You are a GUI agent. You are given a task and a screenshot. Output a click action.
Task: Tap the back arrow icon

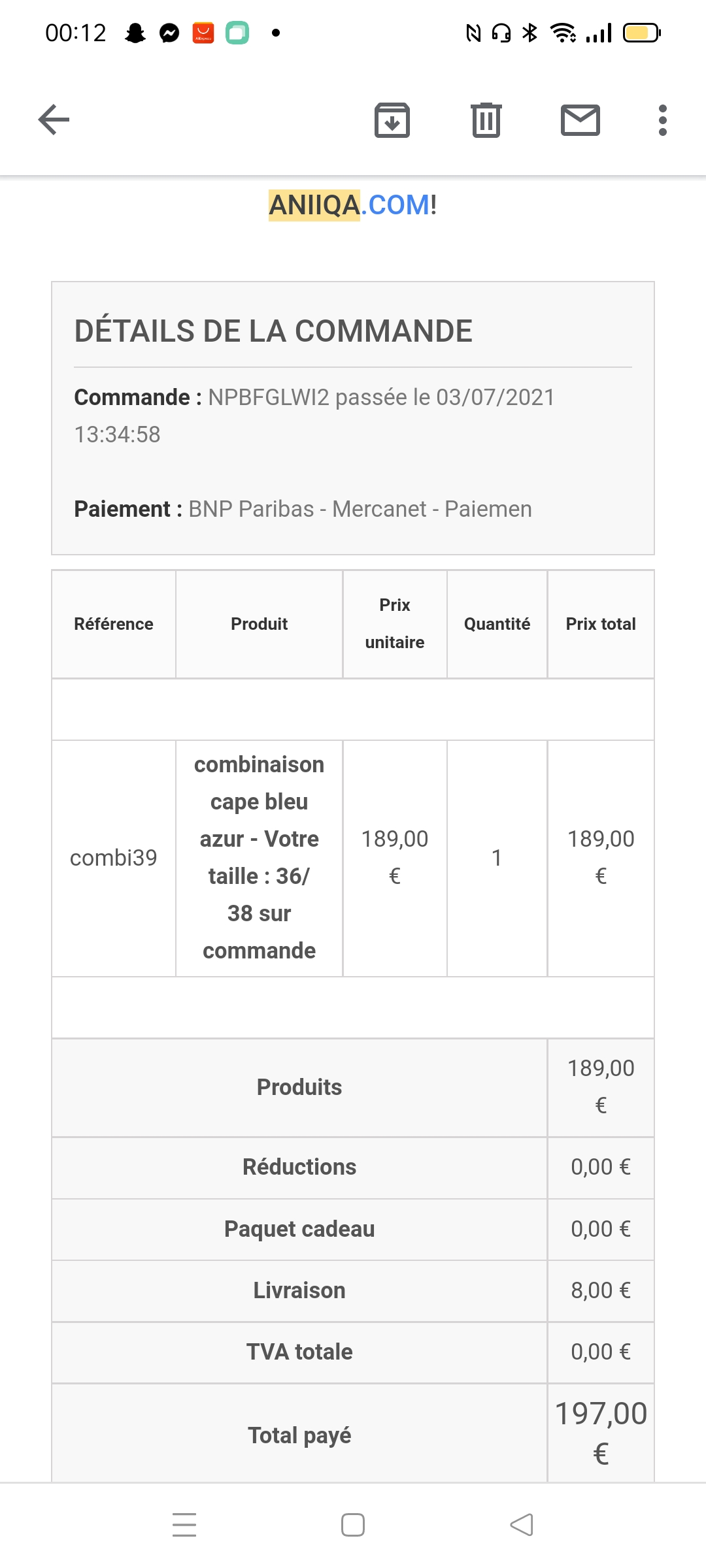(54, 120)
